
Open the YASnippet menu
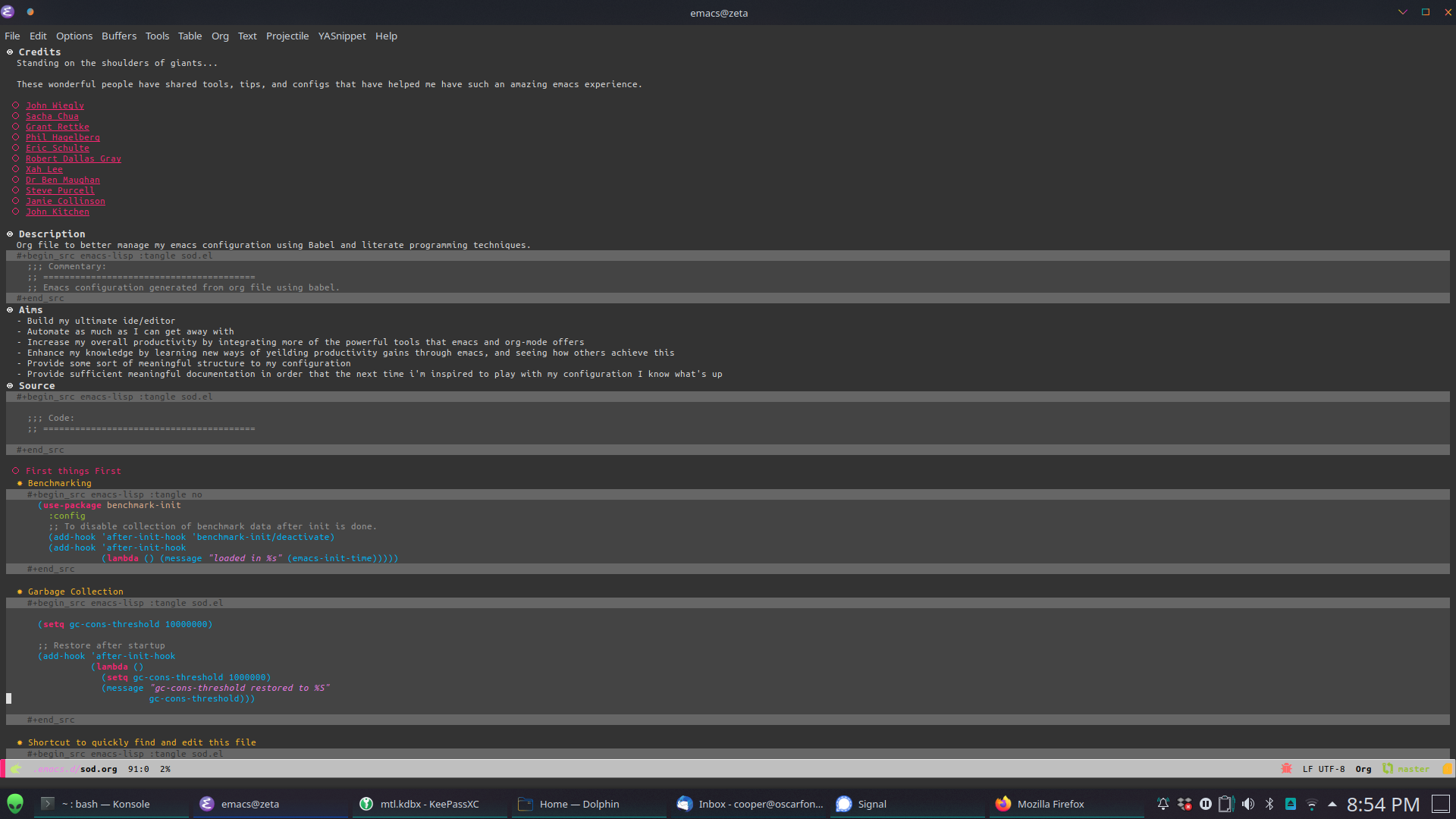point(342,36)
